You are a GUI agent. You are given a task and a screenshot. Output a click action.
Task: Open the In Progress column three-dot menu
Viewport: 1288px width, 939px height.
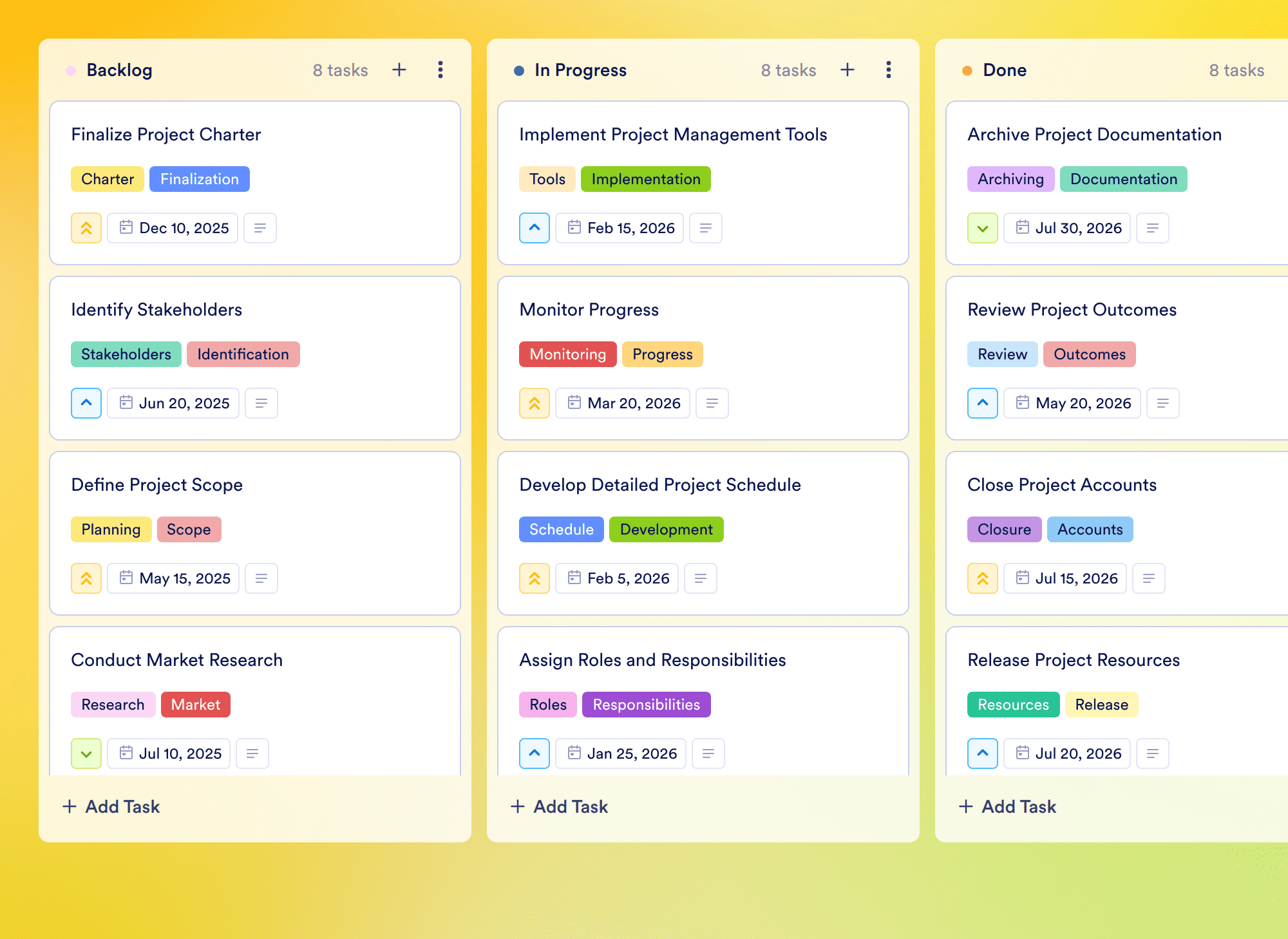tap(889, 70)
